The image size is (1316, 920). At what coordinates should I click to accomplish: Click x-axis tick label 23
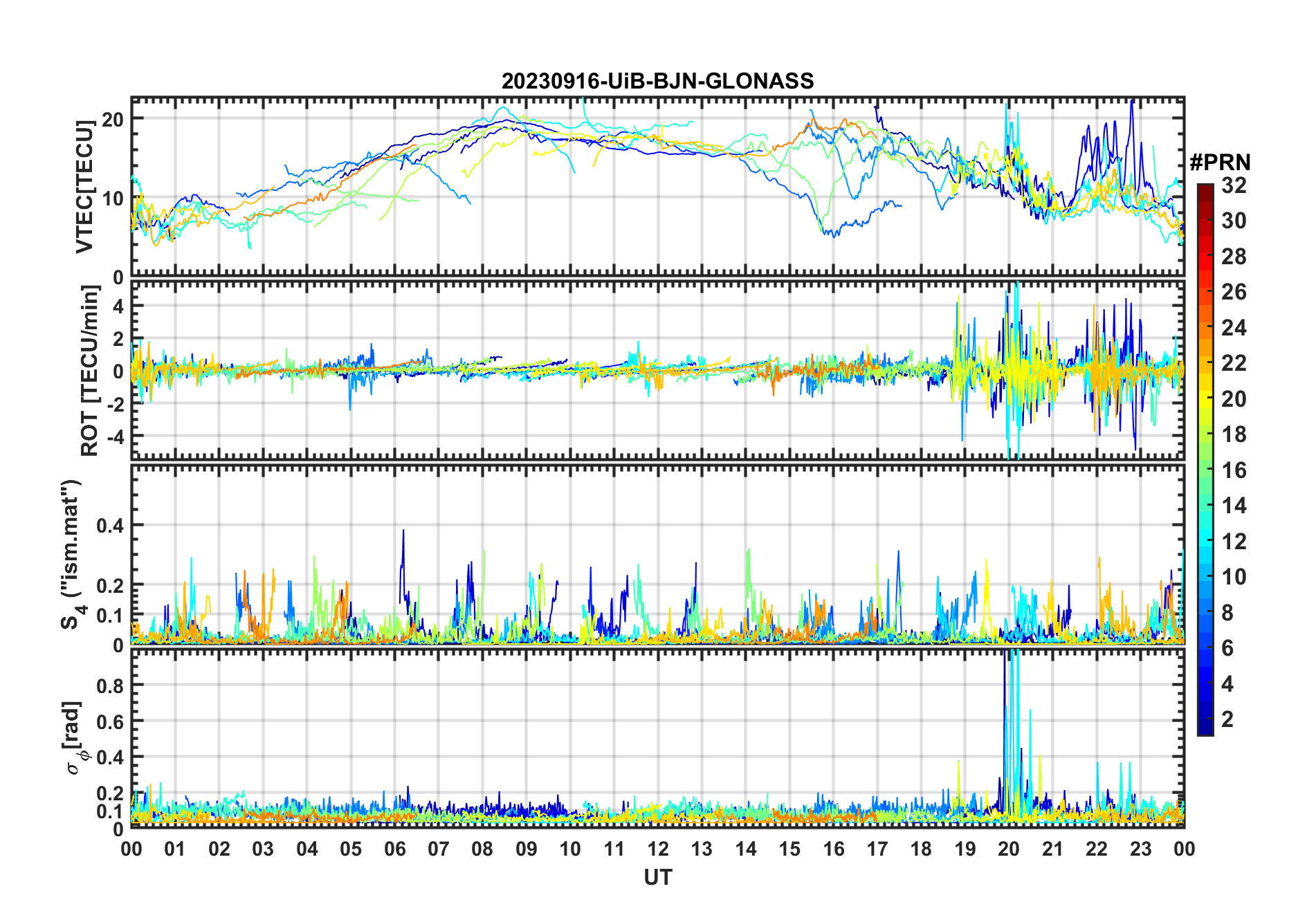point(1140,849)
